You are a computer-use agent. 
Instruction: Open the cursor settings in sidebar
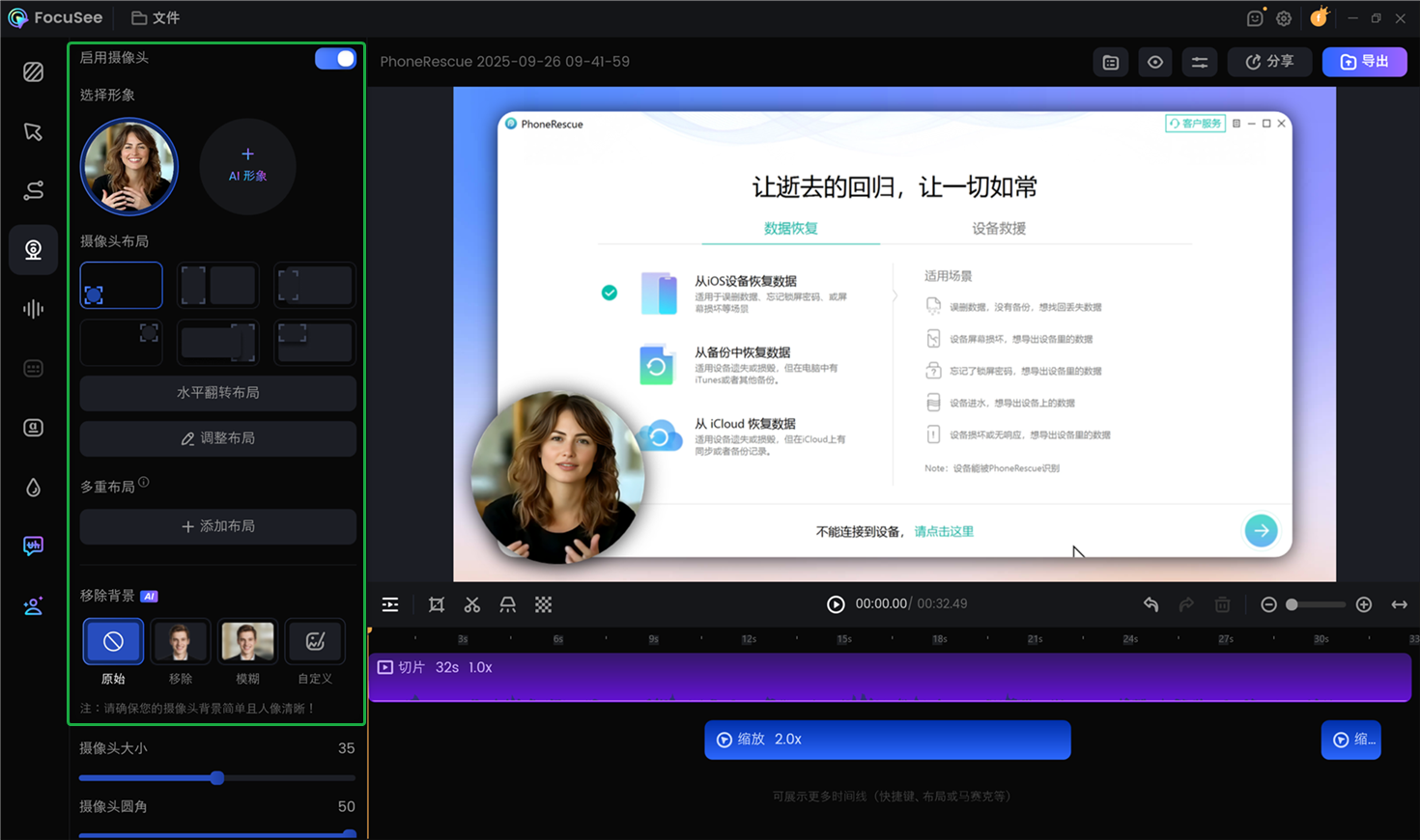tap(34, 131)
